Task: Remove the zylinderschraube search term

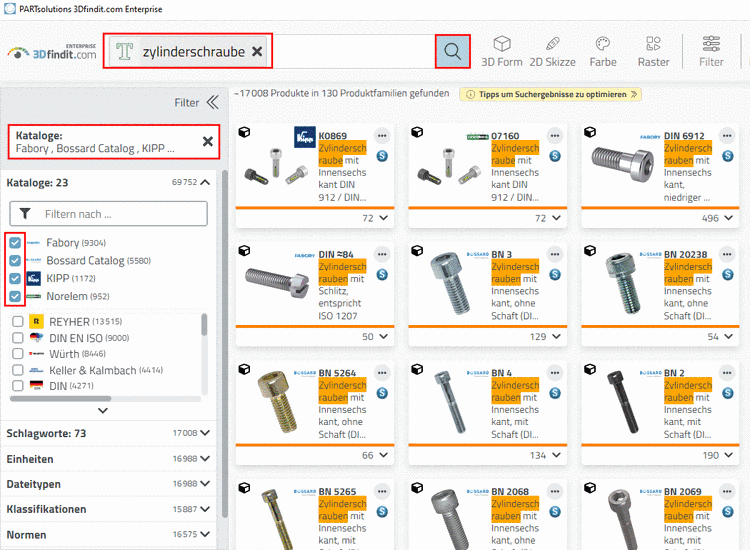Action: click(x=257, y=51)
